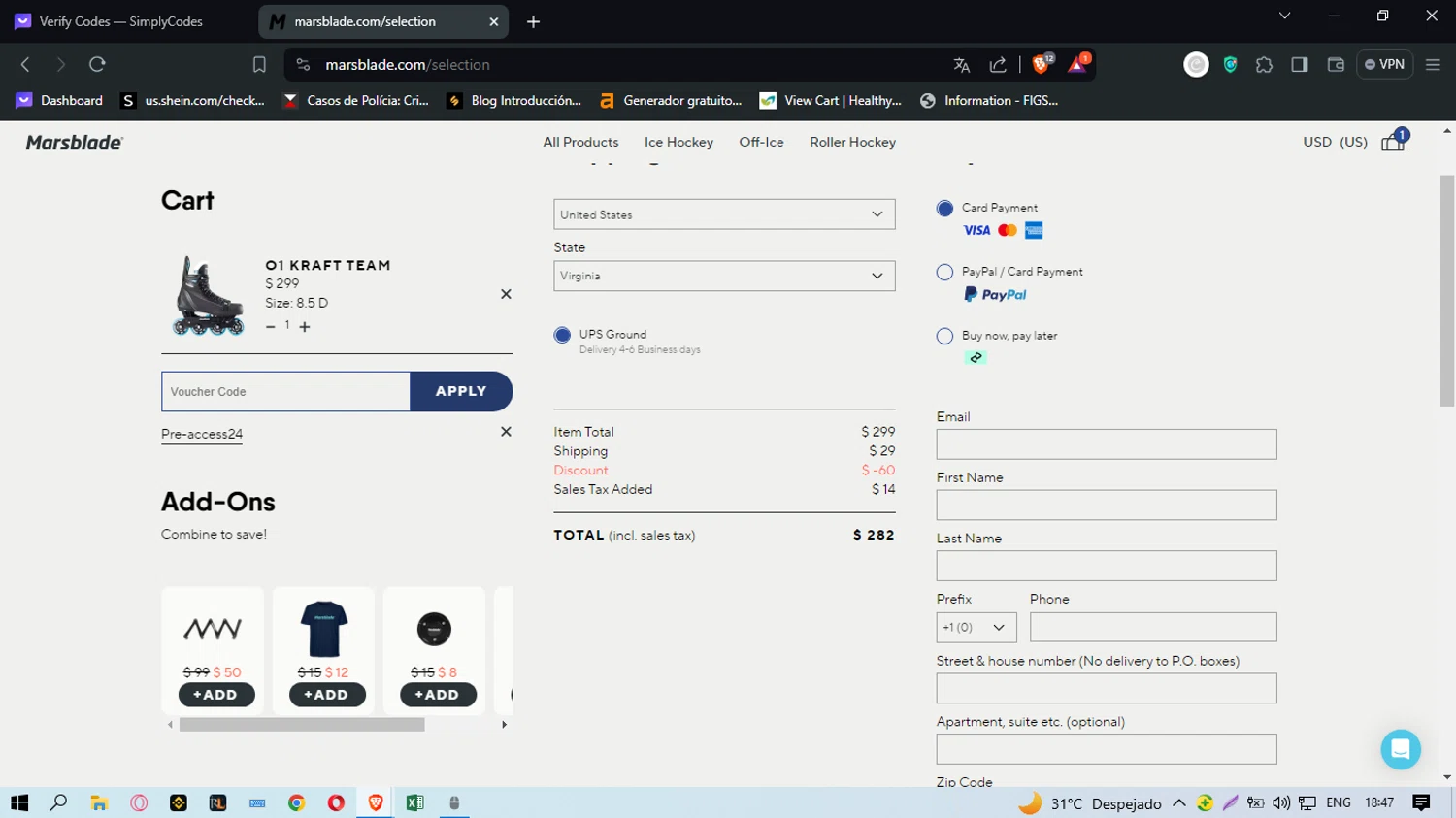Close the marsblade.com/selection tab
1456x818 pixels.
pyautogui.click(x=493, y=21)
